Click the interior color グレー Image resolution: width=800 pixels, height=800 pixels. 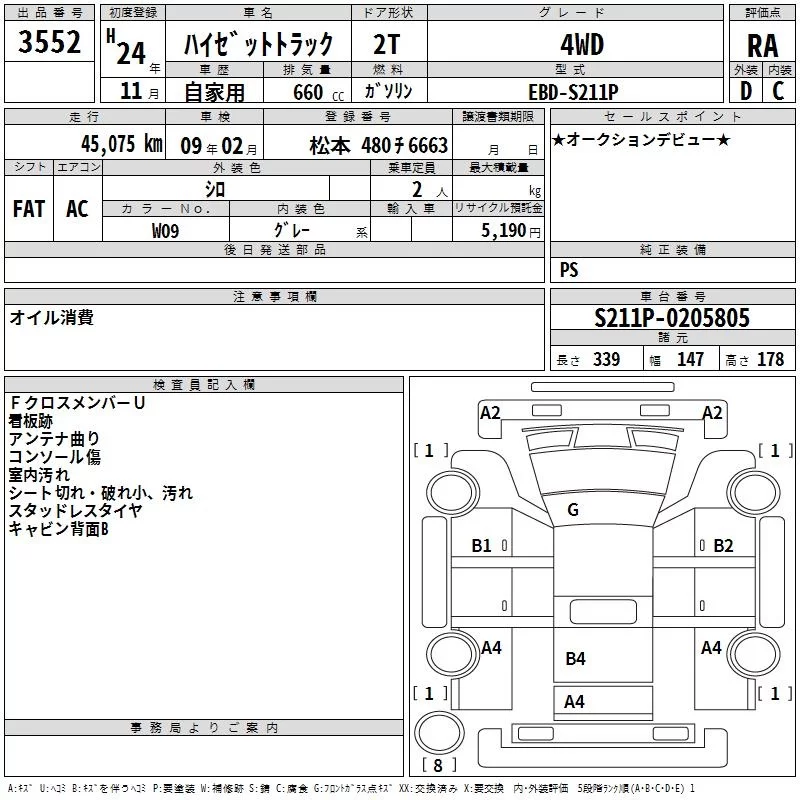[x=291, y=230]
